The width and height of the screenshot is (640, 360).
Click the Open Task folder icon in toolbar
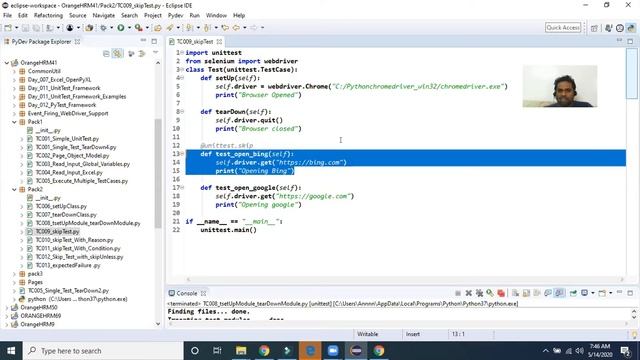coord(157,28)
